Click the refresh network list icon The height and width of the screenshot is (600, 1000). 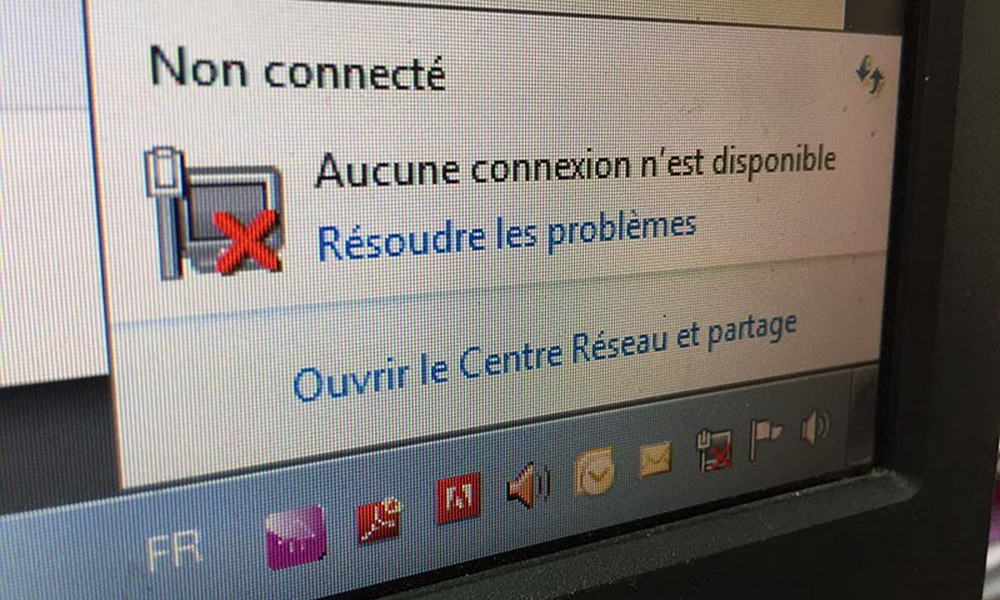pyautogui.click(x=870, y=75)
